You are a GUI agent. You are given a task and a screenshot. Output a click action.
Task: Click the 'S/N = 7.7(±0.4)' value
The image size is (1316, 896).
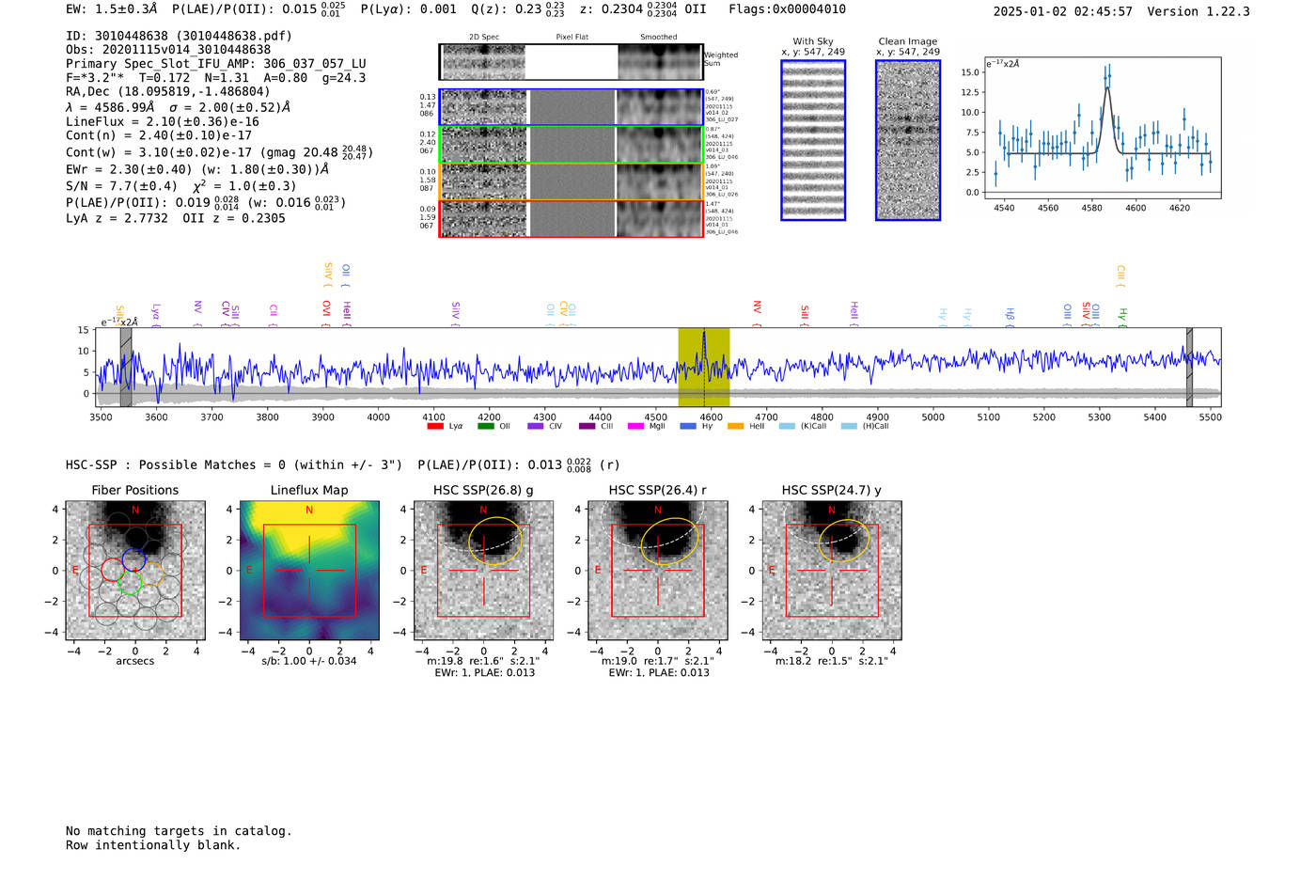(121, 185)
